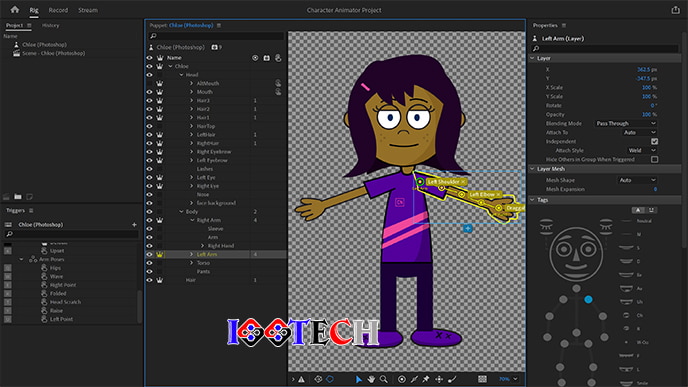
Task: Switch to Stream mode tab
Action: tap(88, 10)
